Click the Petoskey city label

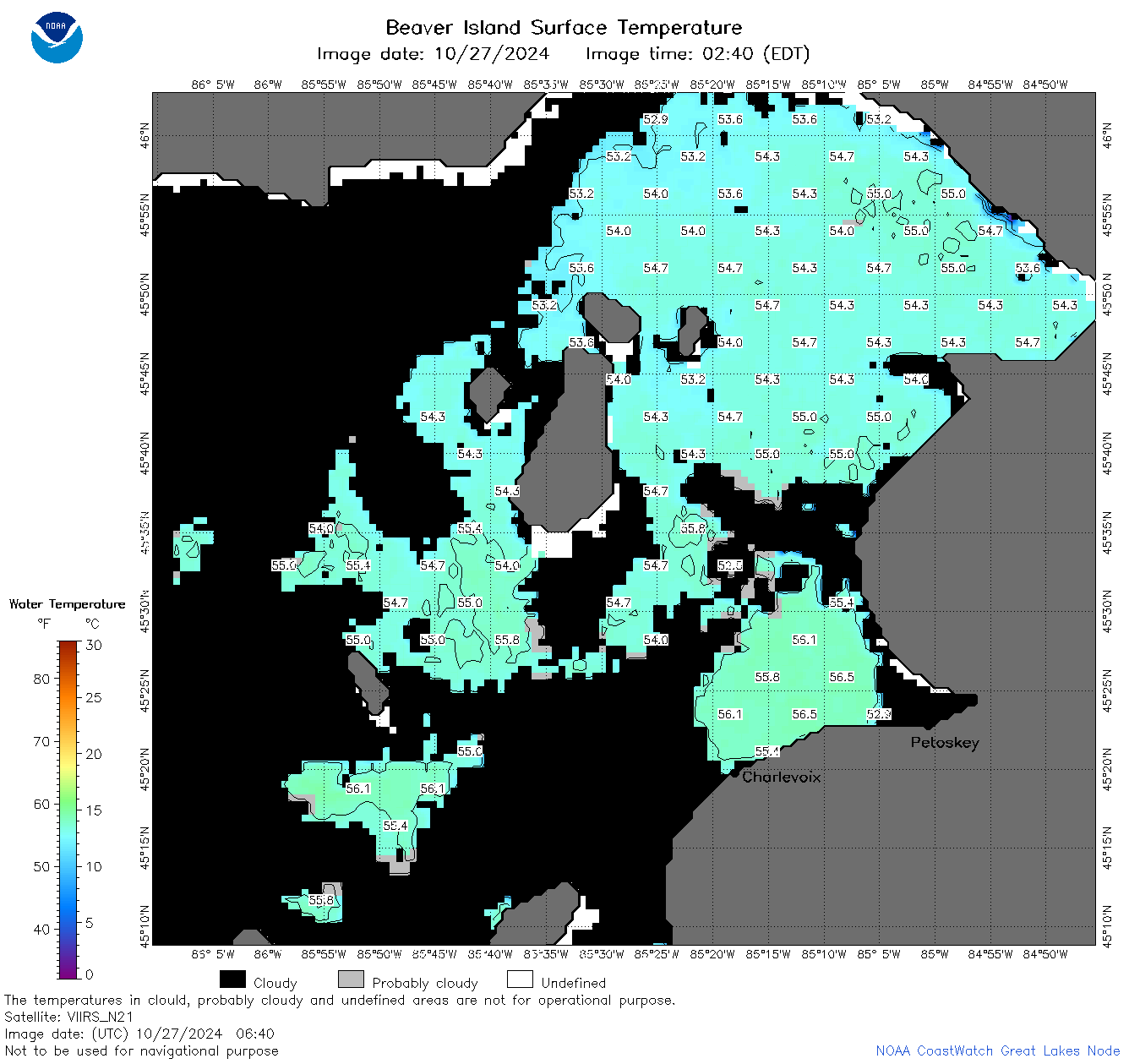[x=945, y=743]
